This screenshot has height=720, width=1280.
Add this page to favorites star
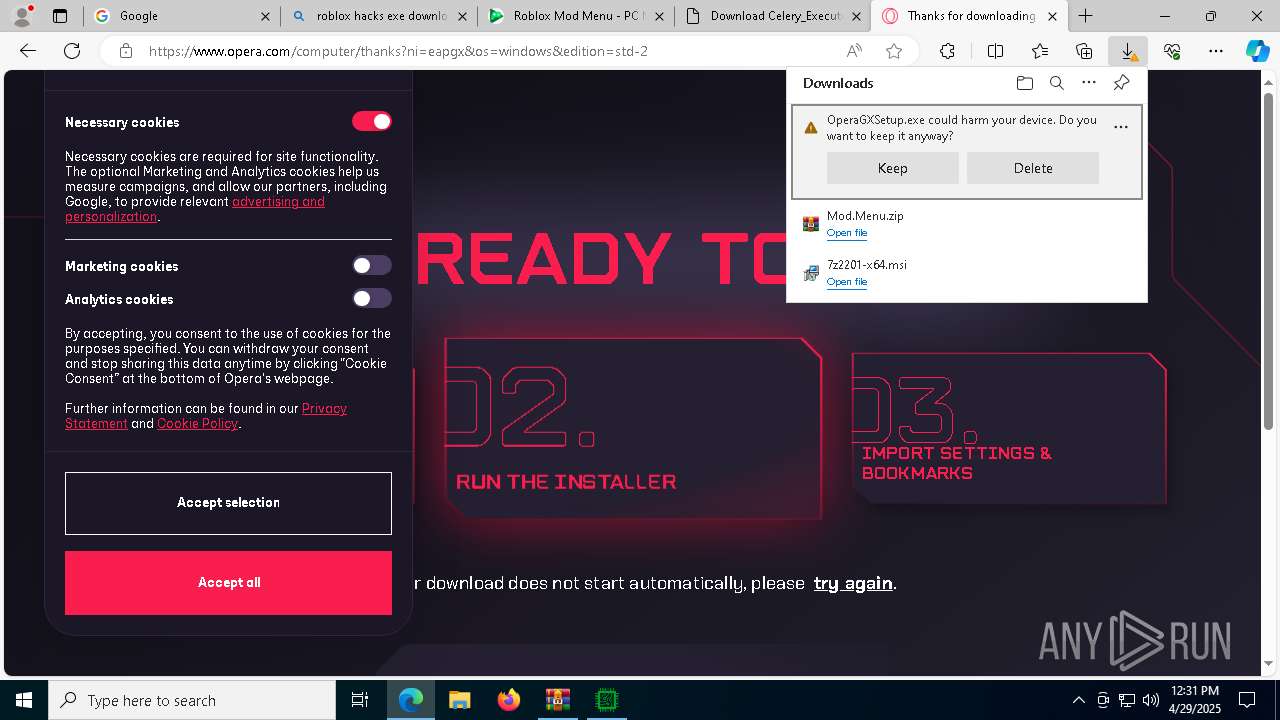pos(894,51)
